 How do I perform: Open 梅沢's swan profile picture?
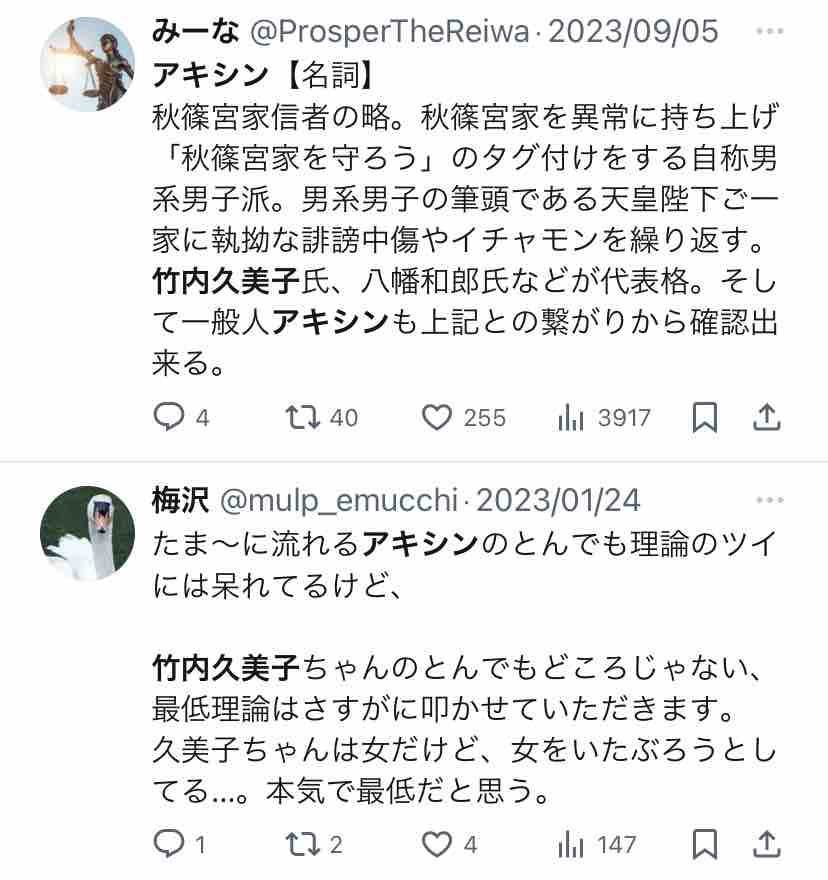(x=88, y=533)
